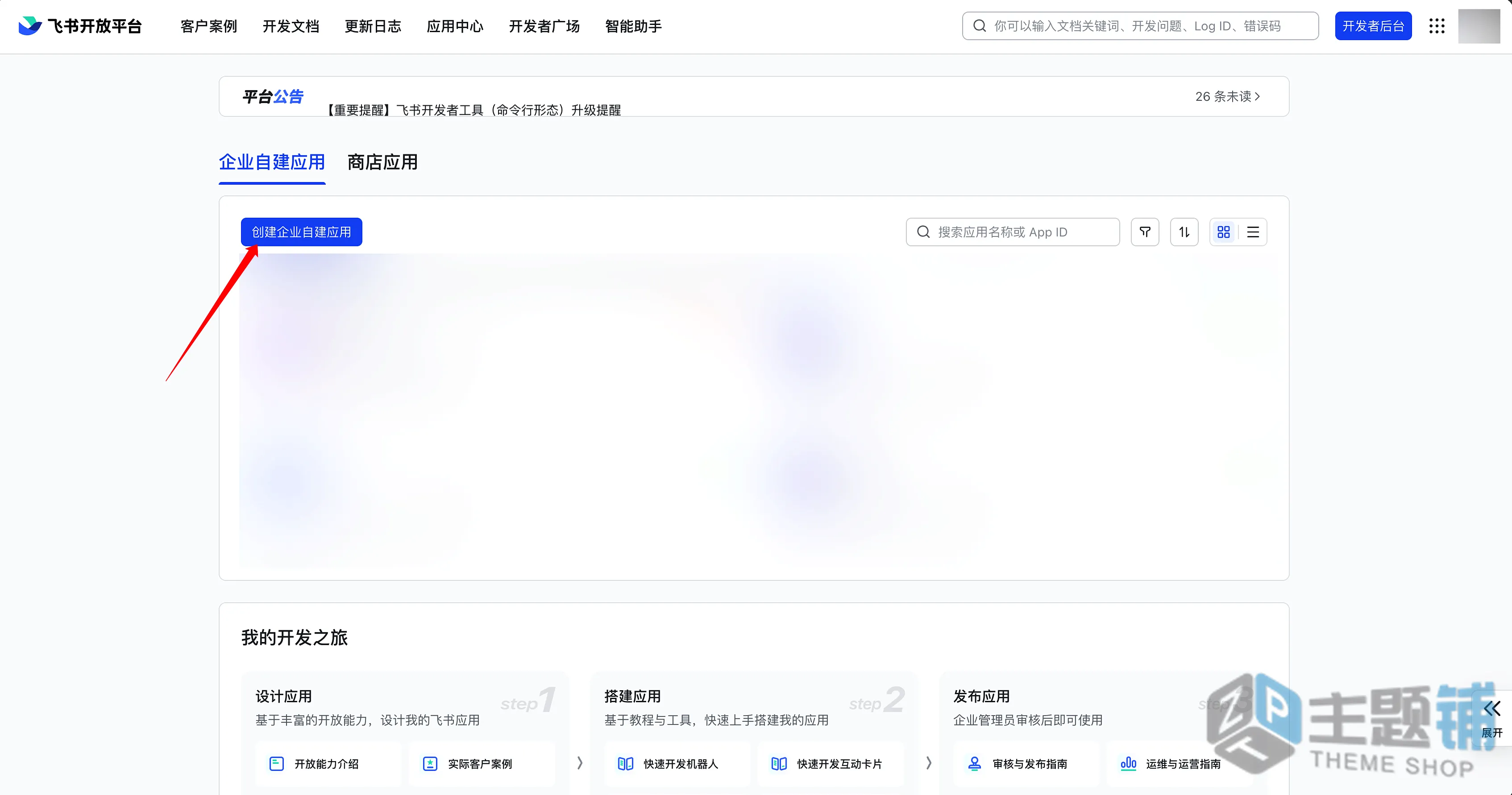1512x795 pixels.
Task: Open 审核与发布指南 guide
Action: 1026,763
